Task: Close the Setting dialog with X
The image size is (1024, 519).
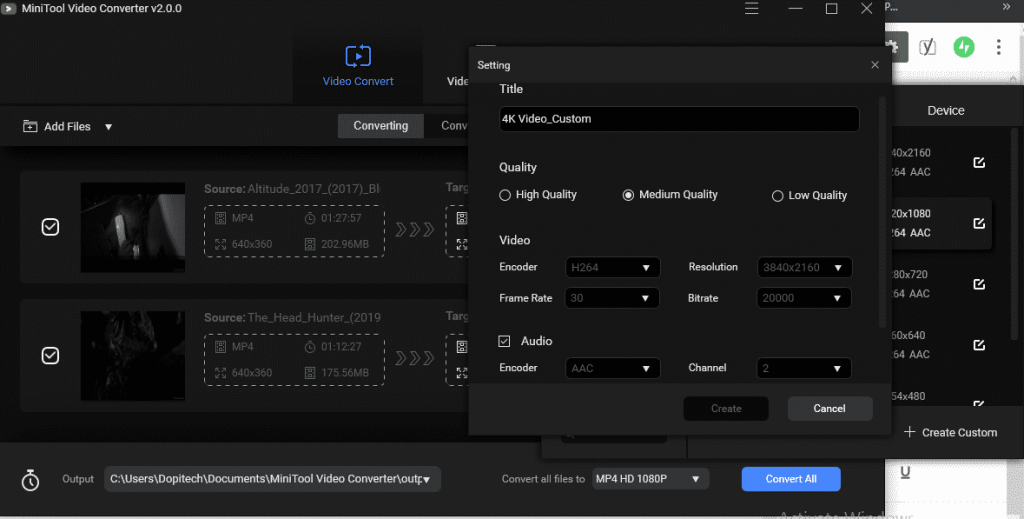Action: tap(875, 65)
